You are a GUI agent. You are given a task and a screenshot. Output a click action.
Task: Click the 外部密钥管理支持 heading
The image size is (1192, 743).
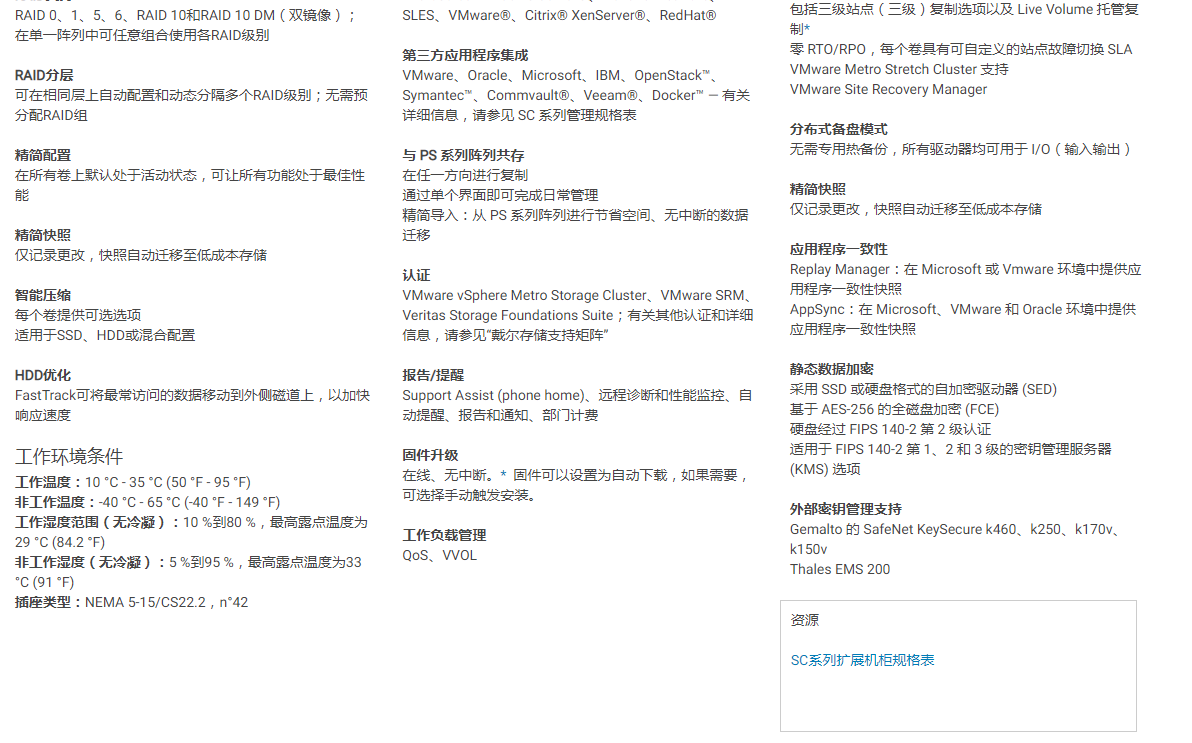point(846,509)
